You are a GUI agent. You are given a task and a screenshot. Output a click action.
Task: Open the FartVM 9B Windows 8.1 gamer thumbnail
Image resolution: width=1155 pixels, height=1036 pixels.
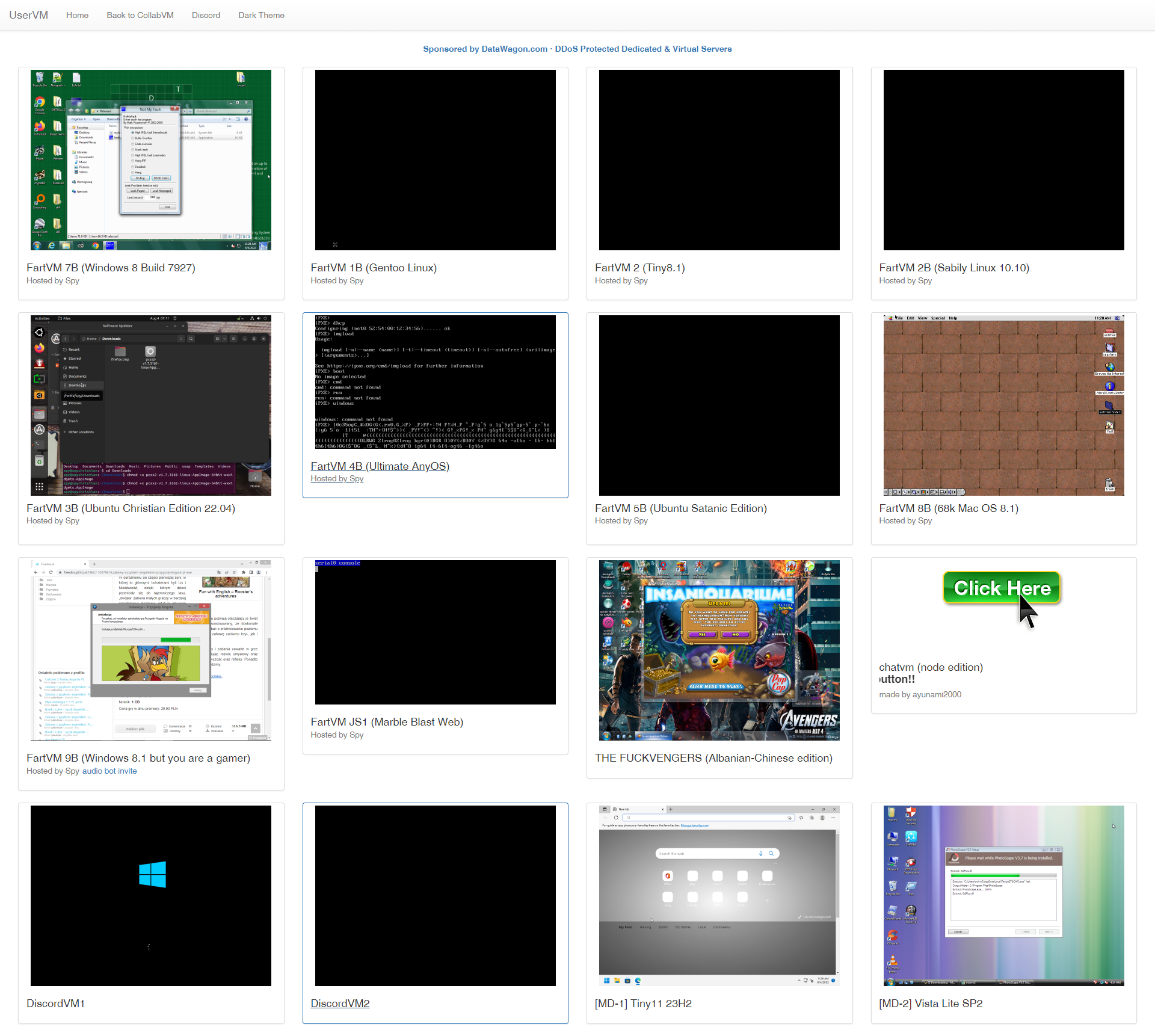click(x=151, y=650)
